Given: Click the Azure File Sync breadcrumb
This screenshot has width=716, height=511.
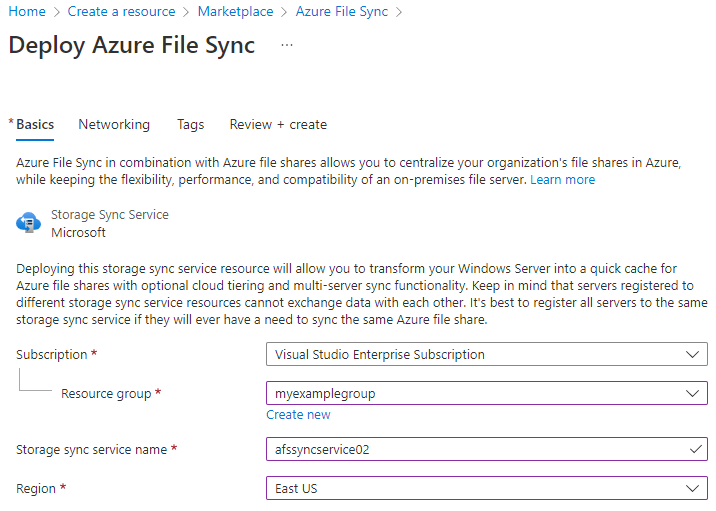Looking at the screenshot, I should pyautogui.click(x=342, y=12).
